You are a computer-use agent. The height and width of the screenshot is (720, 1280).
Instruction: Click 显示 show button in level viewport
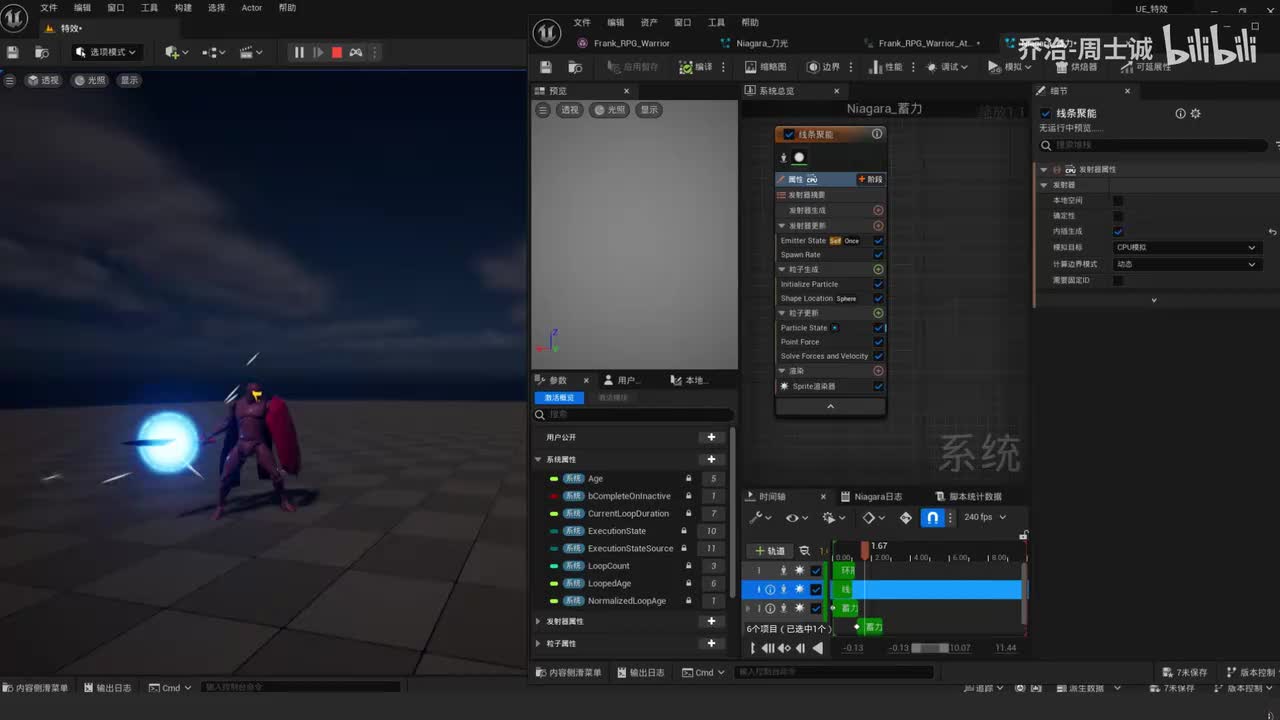130,80
